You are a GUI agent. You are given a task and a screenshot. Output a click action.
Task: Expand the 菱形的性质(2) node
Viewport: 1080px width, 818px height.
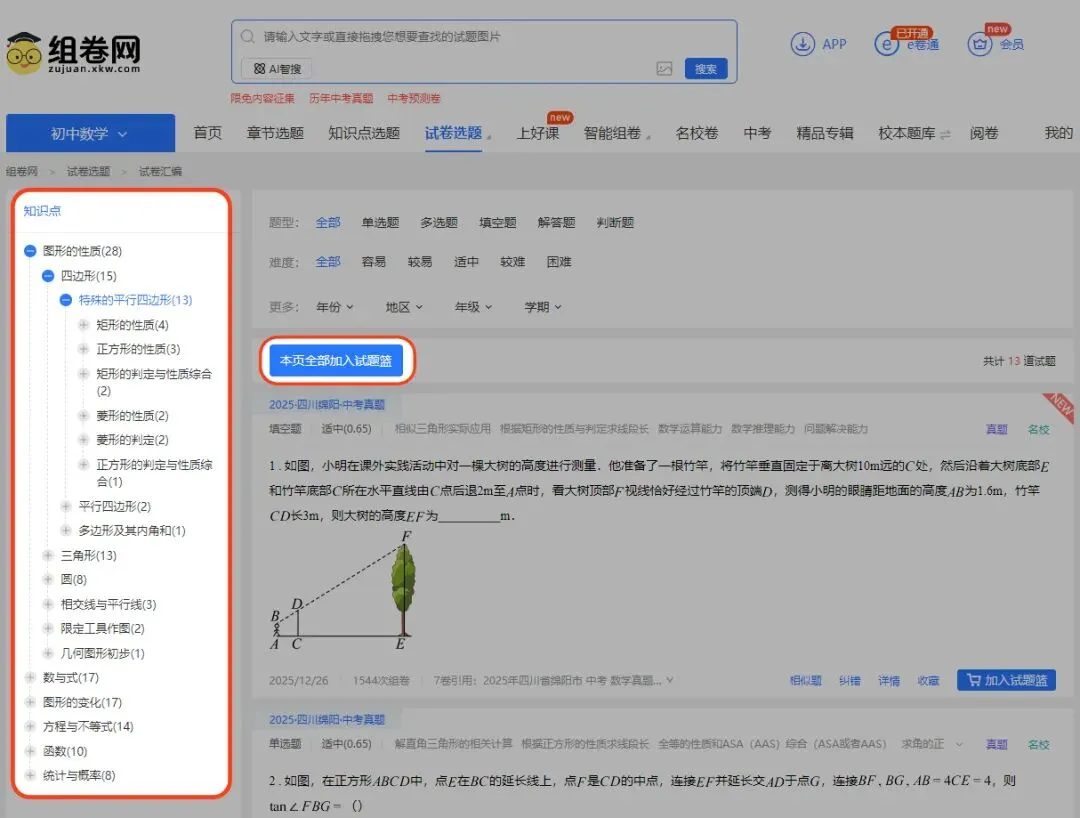coord(83,416)
